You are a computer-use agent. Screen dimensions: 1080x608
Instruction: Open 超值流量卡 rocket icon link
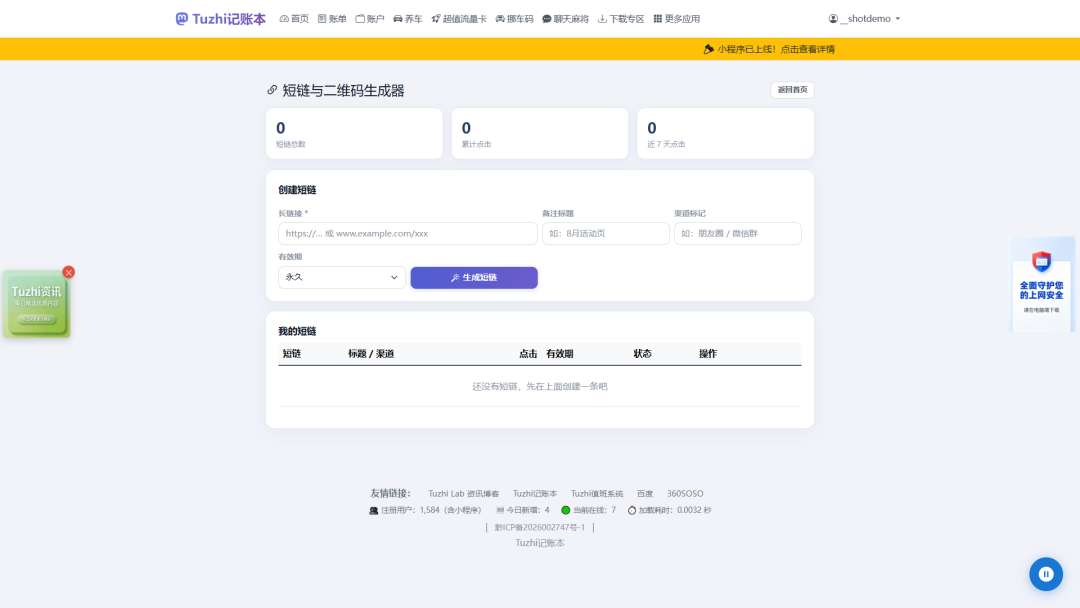tap(459, 19)
